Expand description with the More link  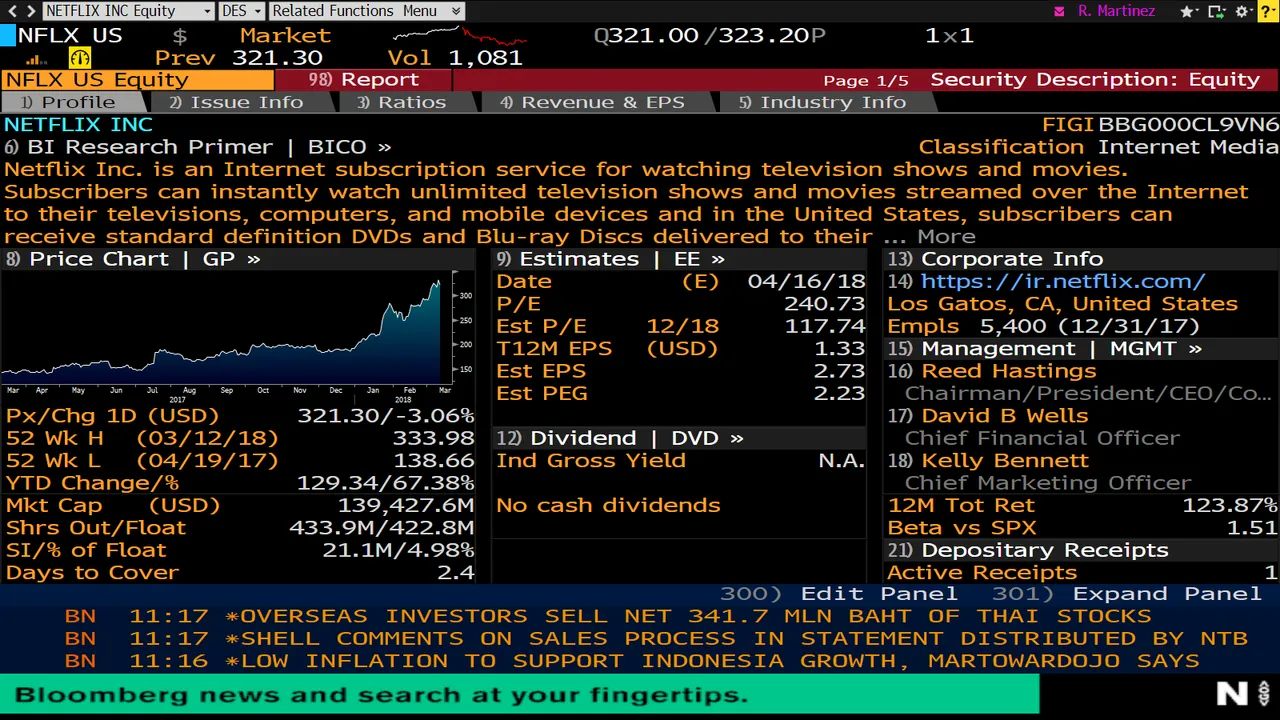coord(946,237)
